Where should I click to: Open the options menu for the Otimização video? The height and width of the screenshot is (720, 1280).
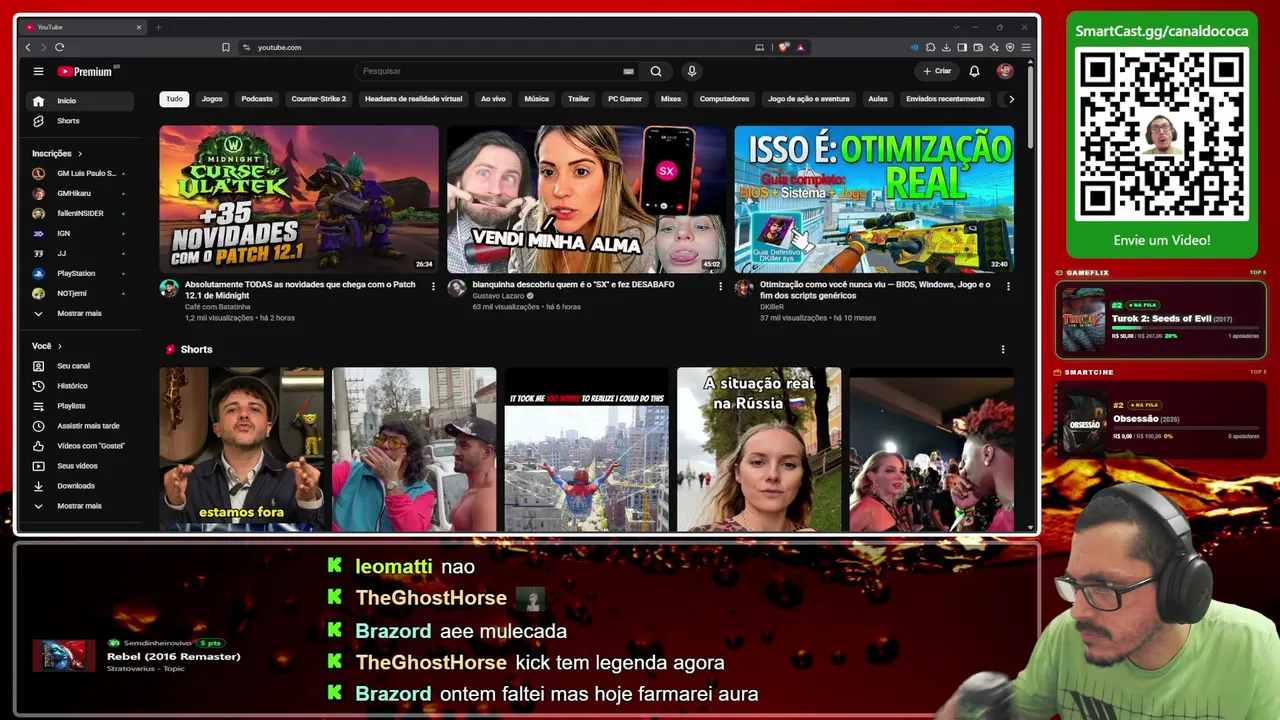tap(1008, 286)
